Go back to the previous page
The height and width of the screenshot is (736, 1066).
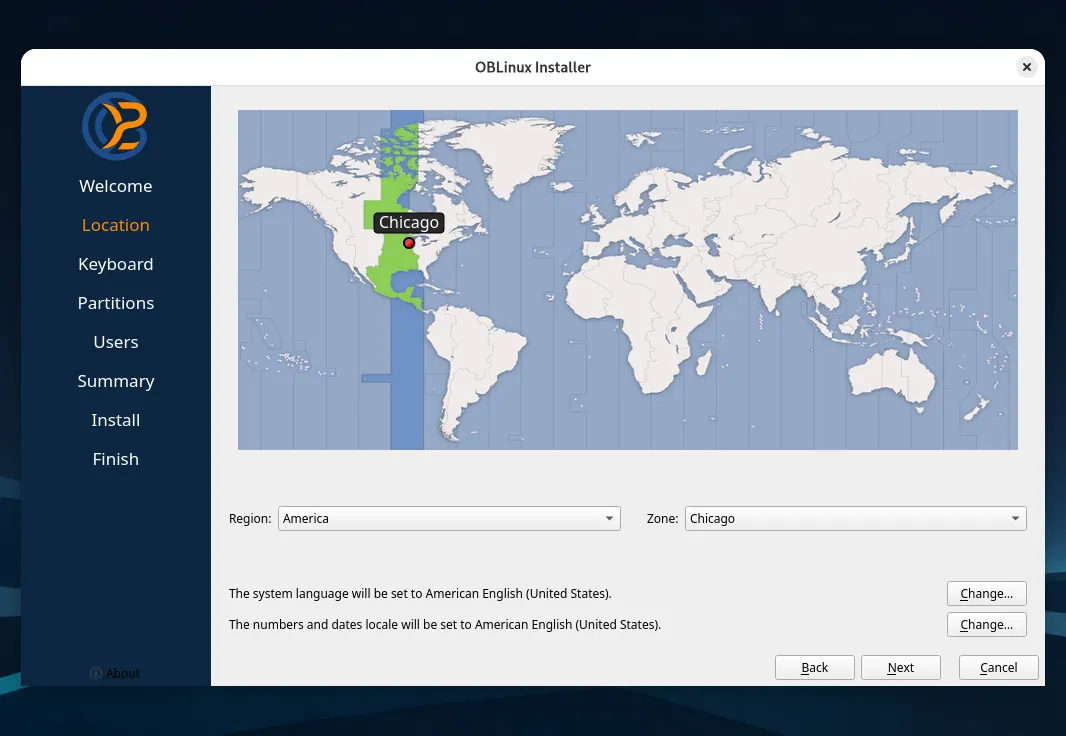[x=814, y=667]
